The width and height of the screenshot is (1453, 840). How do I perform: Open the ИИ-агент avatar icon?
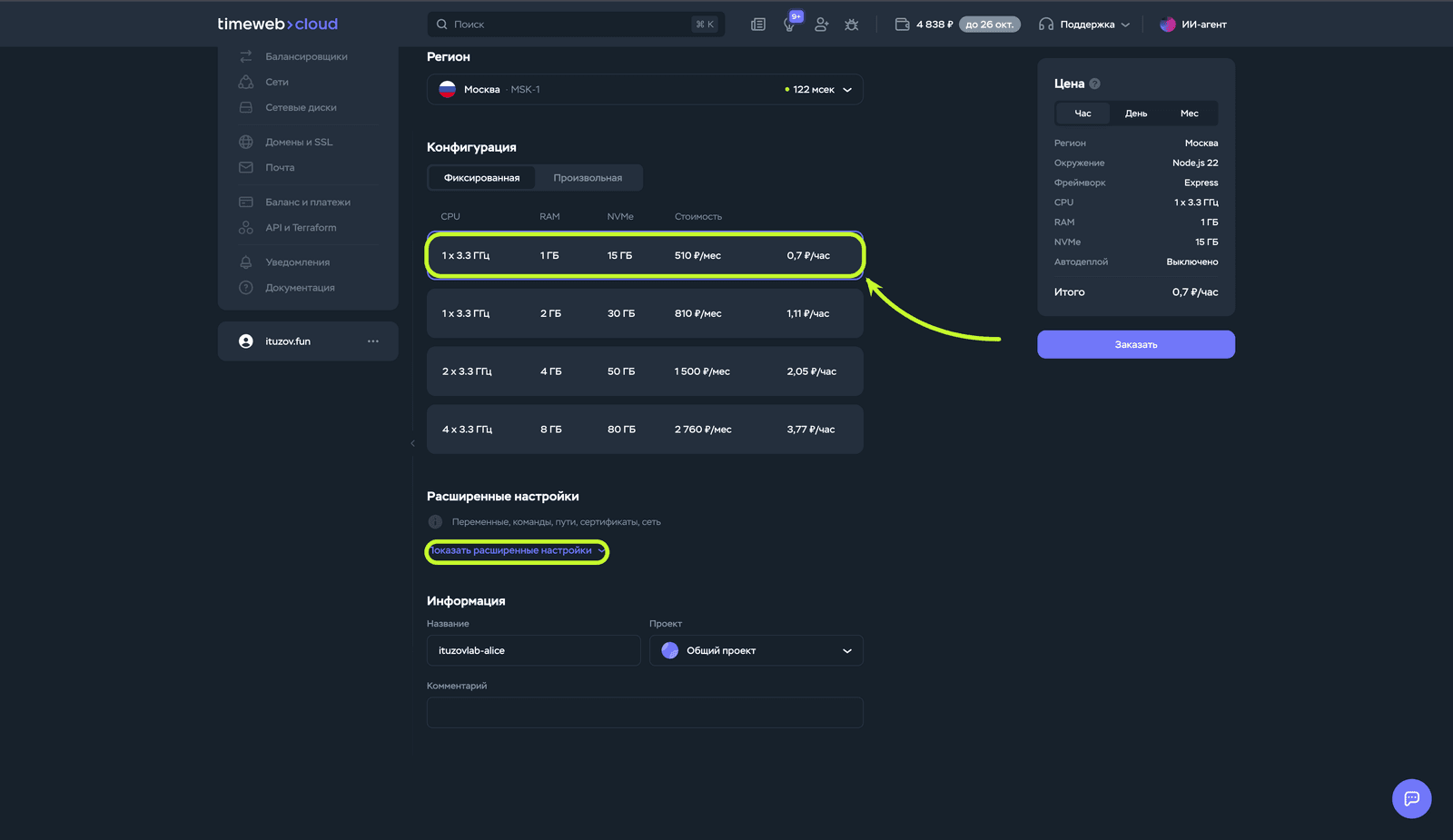(x=1168, y=25)
